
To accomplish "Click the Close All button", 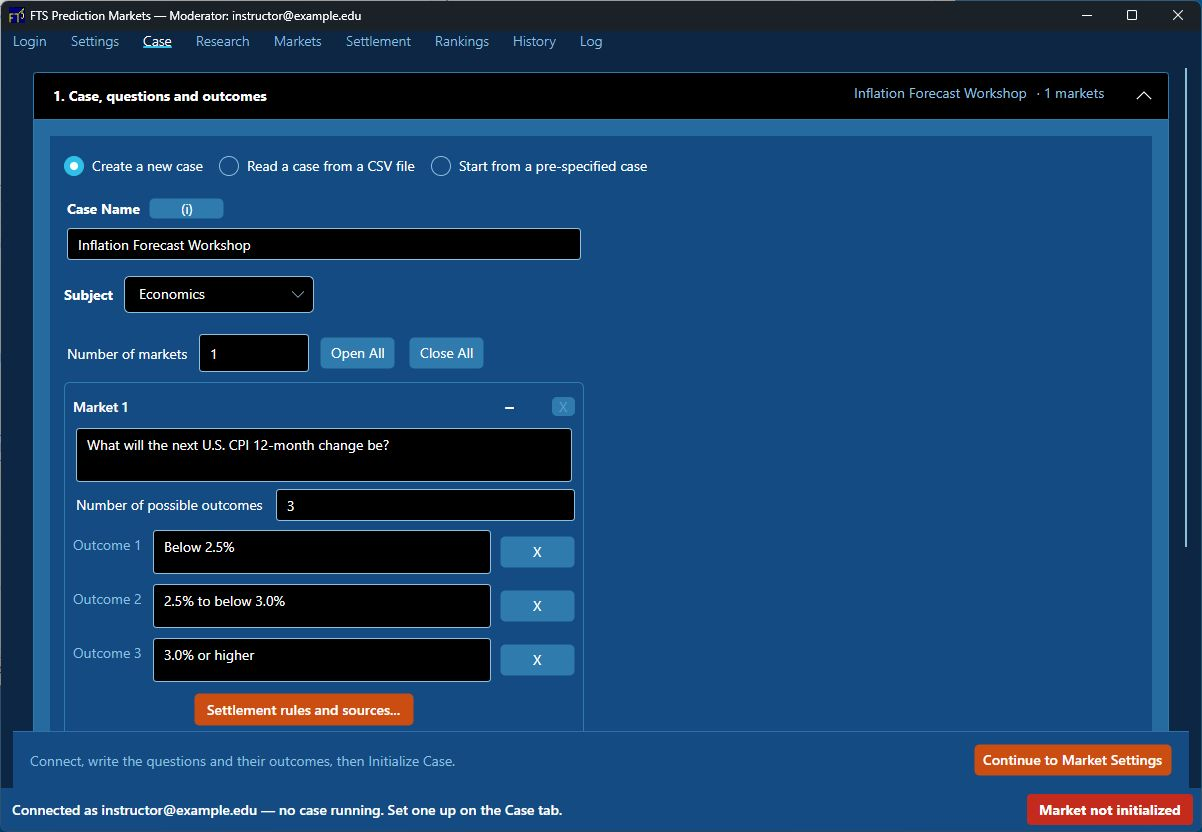I will pos(446,353).
